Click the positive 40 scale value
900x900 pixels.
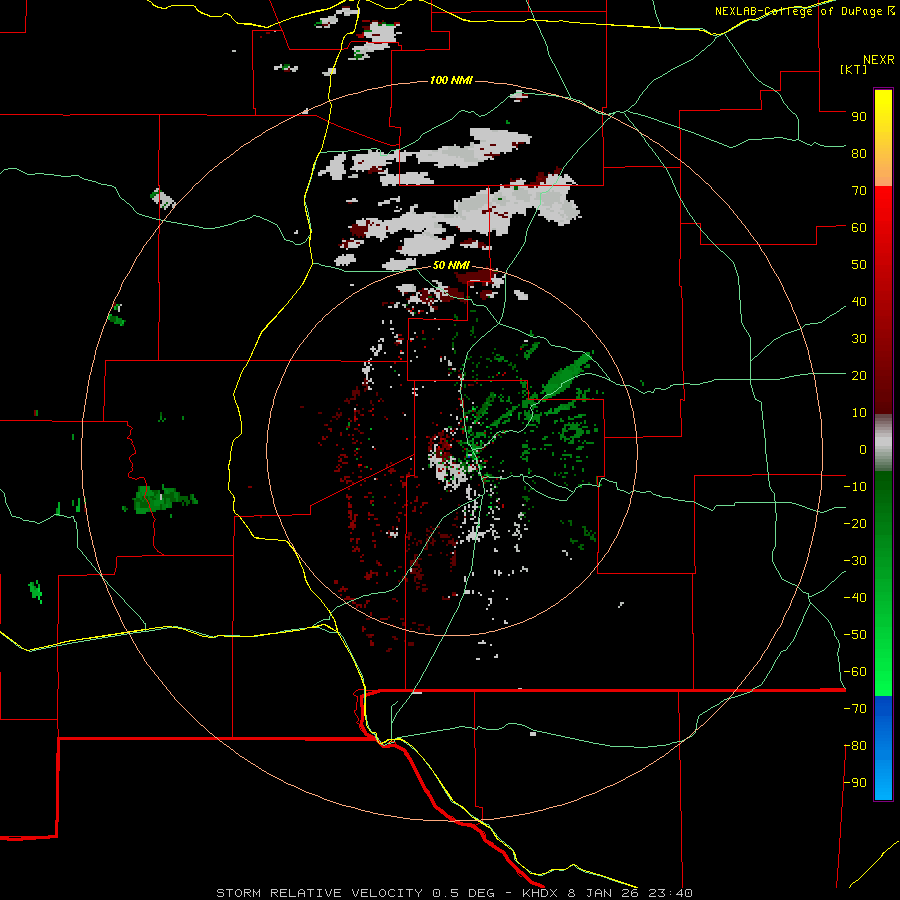859,301
